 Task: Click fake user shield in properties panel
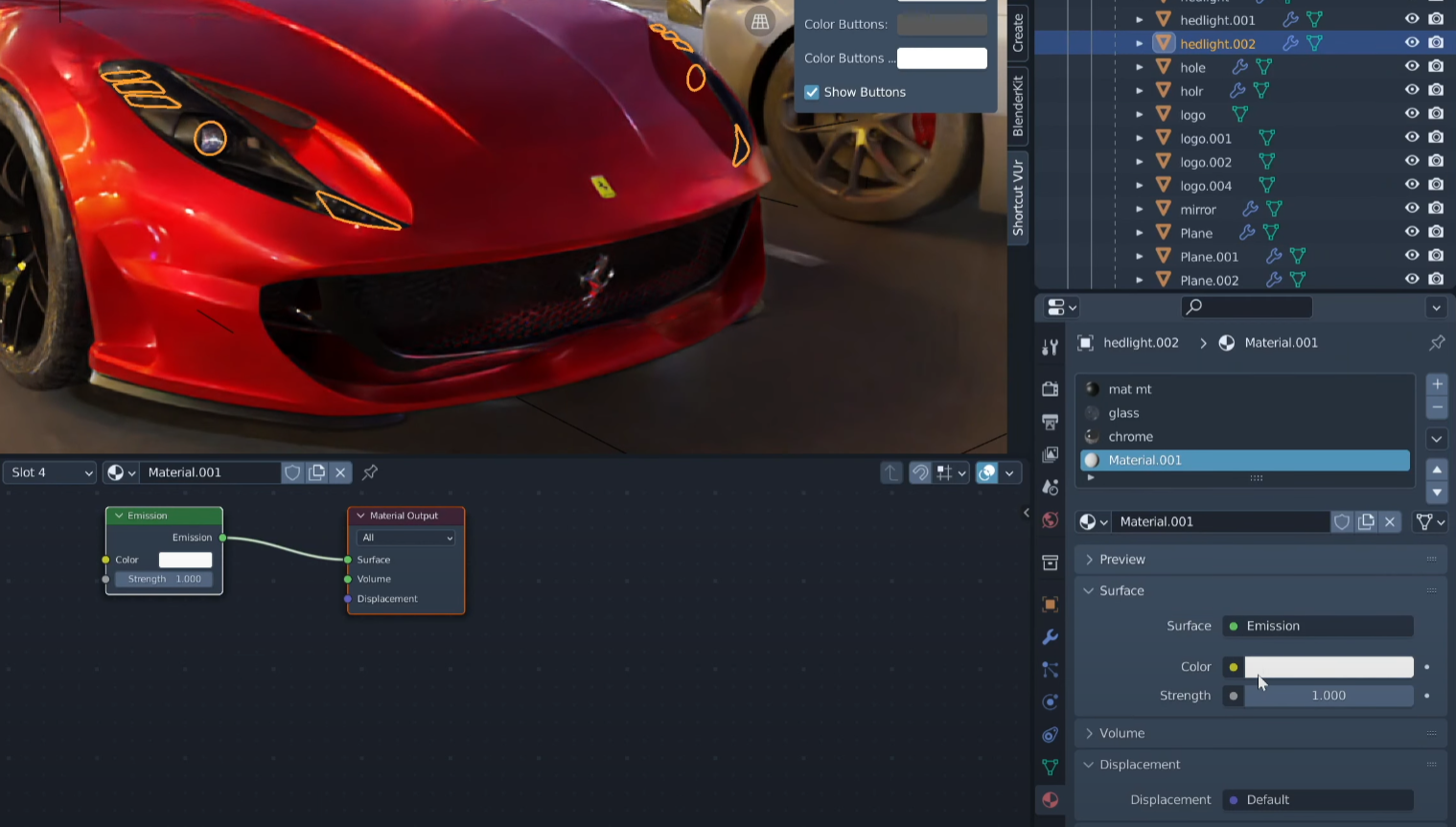[1342, 522]
